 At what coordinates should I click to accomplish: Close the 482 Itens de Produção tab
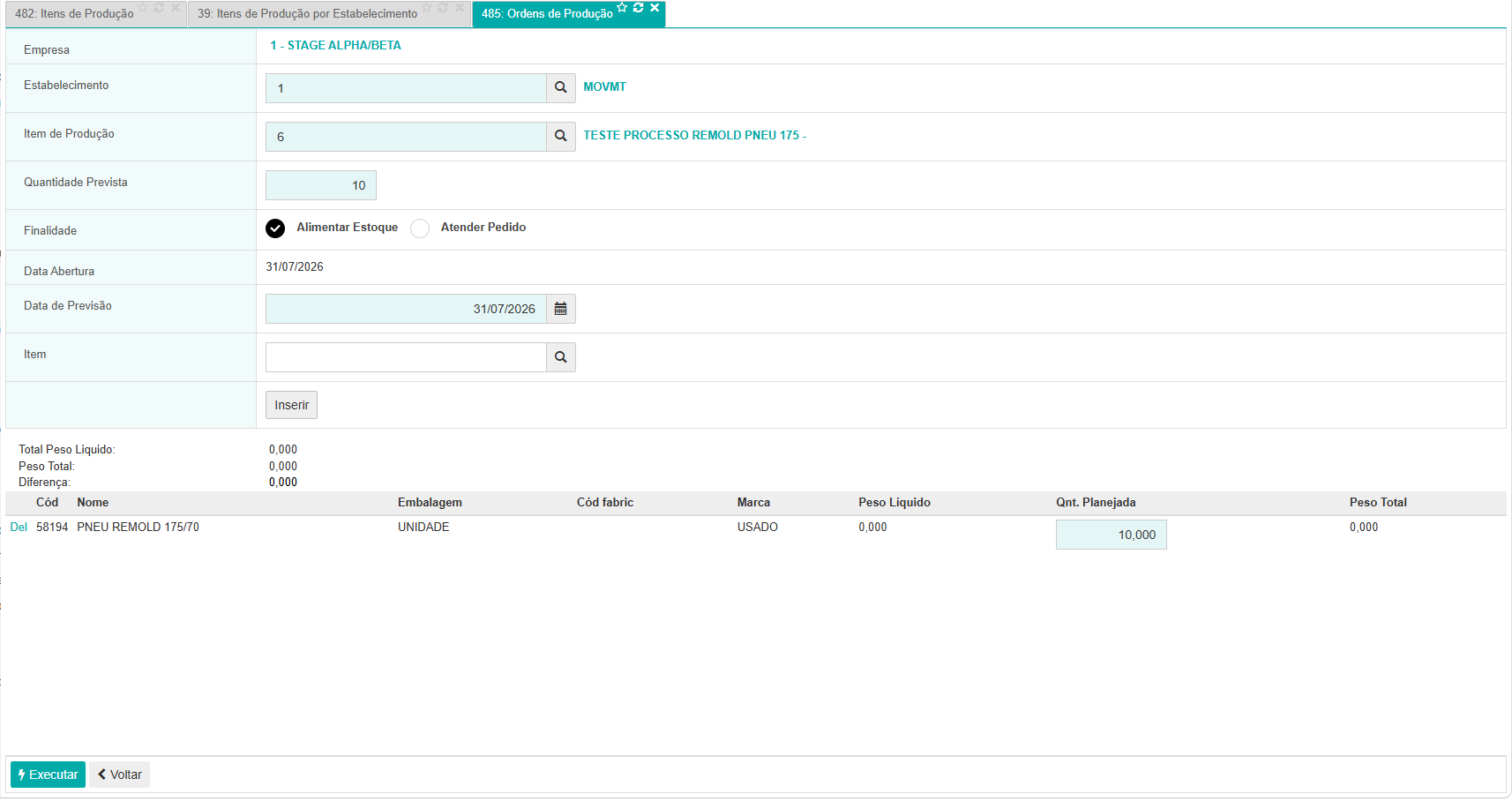click(176, 8)
